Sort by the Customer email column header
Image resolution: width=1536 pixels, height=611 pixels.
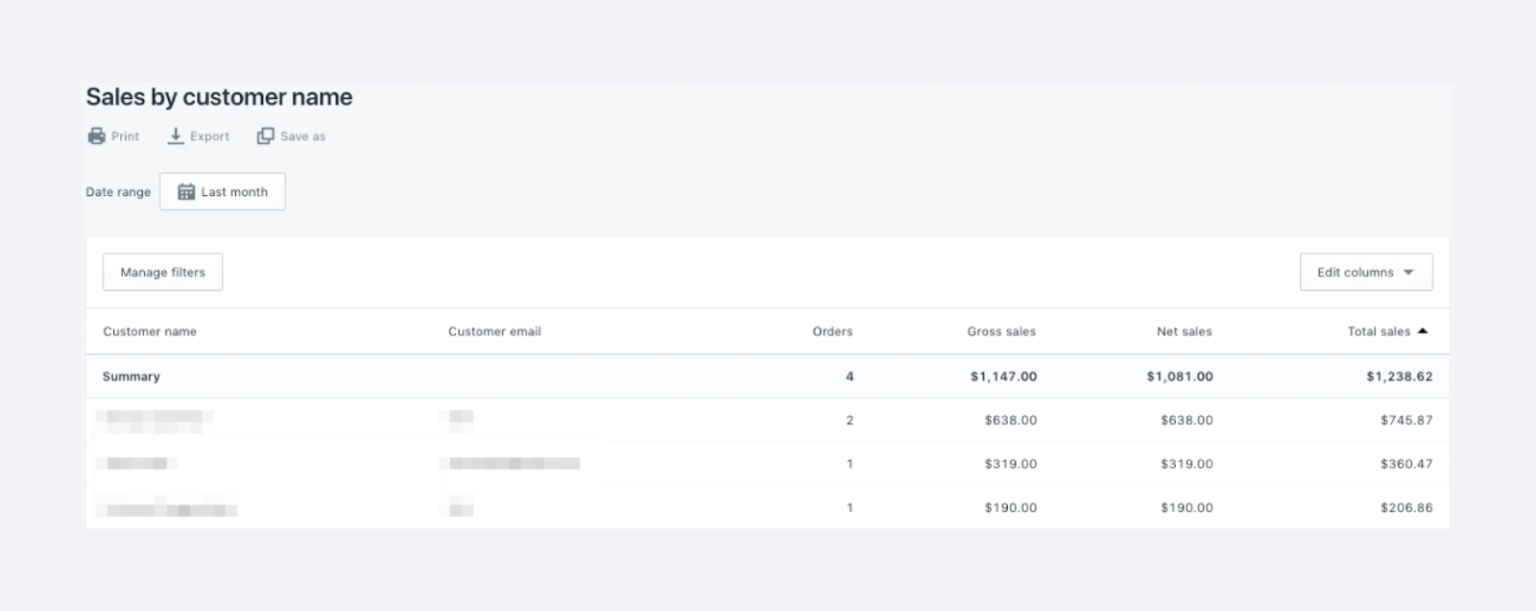(495, 331)
